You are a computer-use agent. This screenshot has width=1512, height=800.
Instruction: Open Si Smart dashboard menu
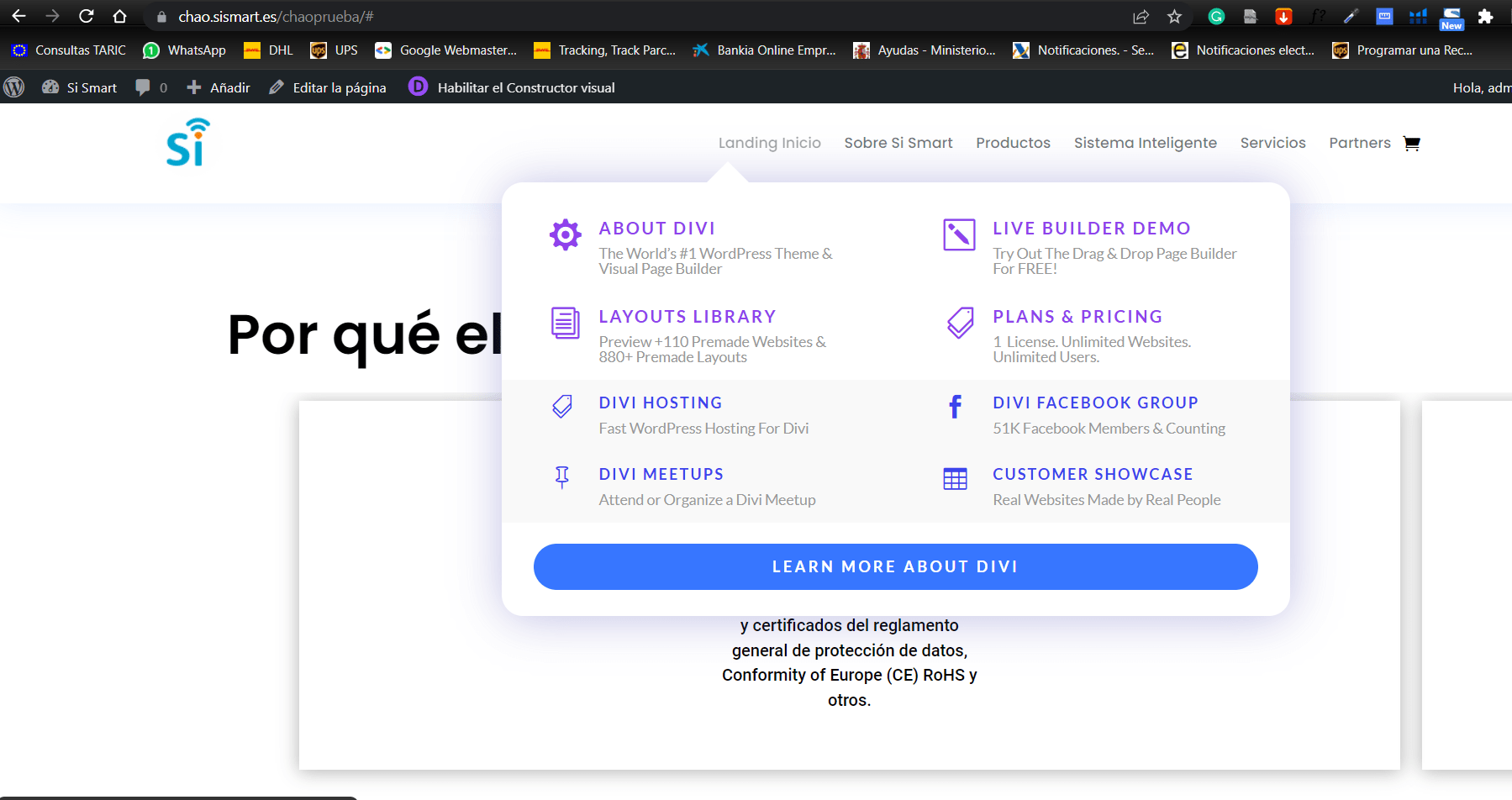click(79, 87)
